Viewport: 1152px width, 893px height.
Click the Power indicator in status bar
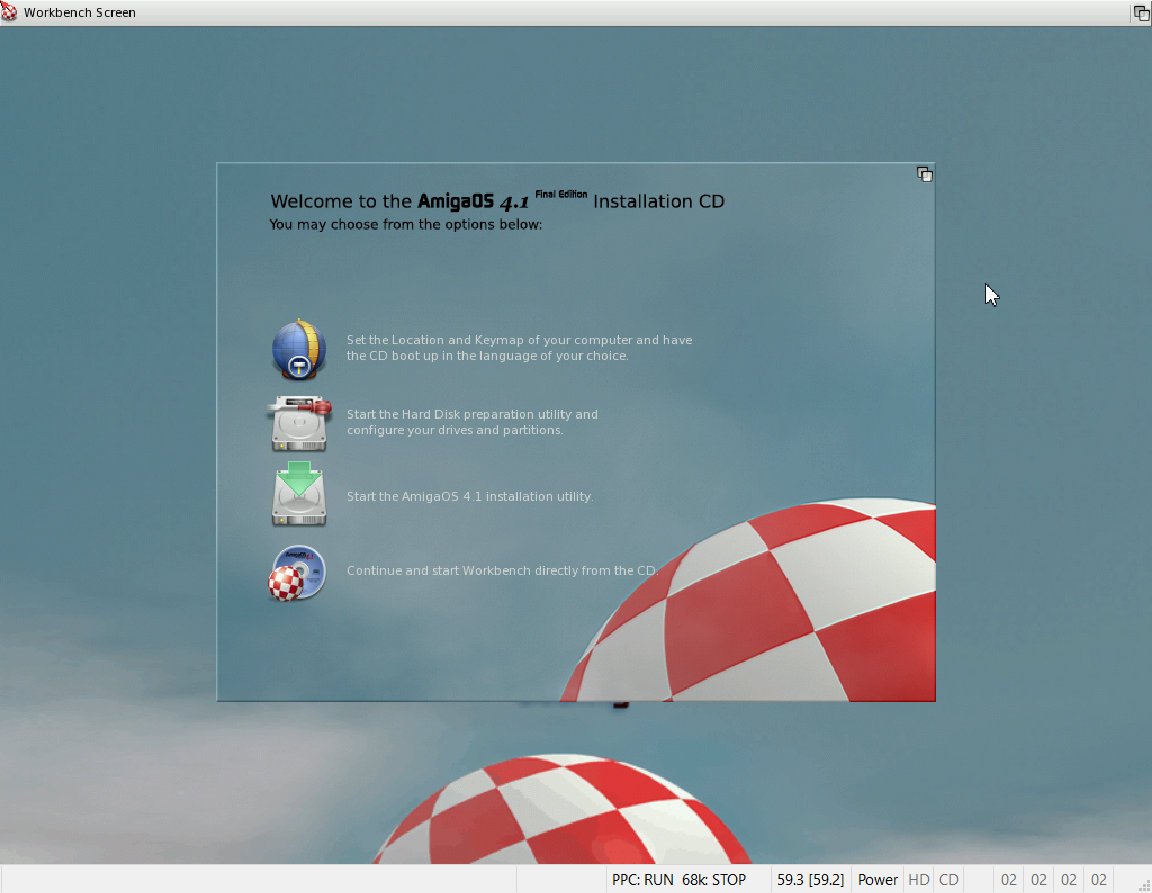(x=878, y=880)
